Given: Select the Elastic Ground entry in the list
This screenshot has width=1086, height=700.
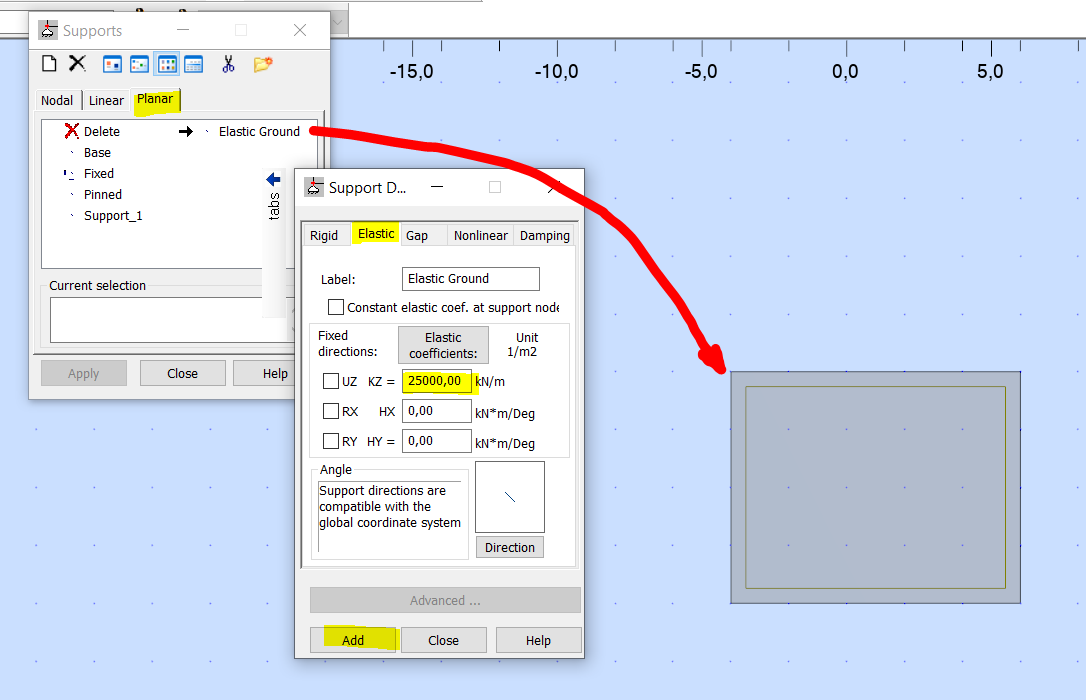Looking at the screenshot, I should tap(258, 131).
